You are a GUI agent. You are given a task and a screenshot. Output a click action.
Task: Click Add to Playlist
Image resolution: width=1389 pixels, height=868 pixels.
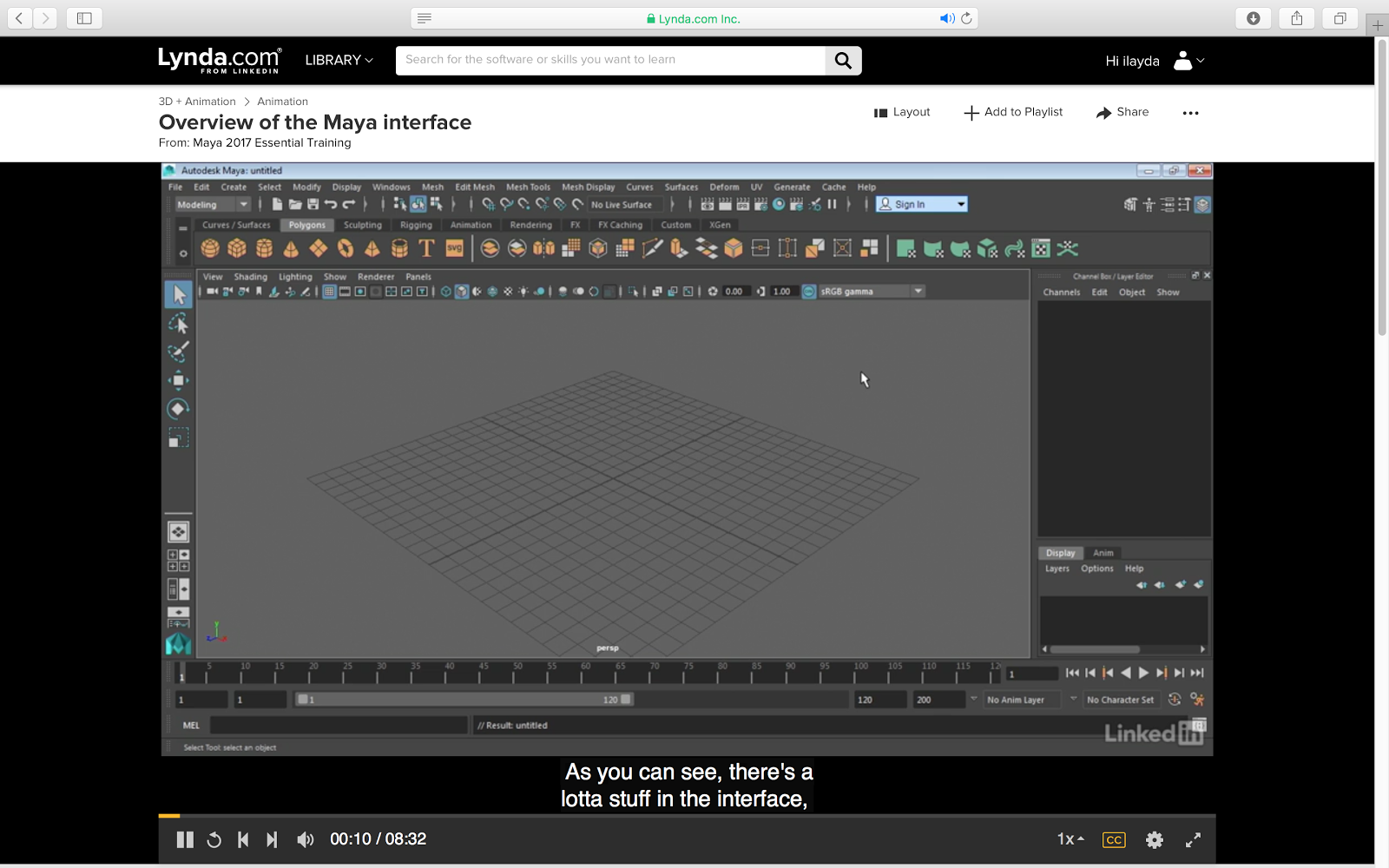[1013, 112]
